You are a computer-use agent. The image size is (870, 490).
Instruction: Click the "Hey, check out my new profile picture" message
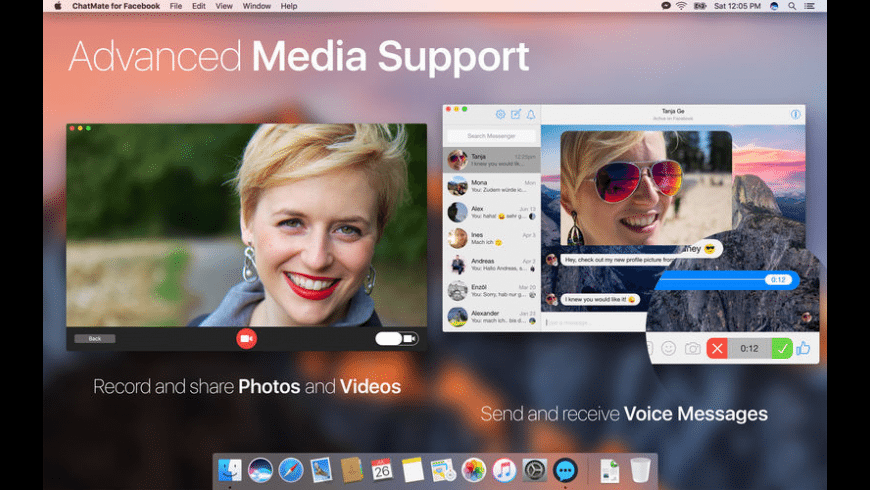click(x=620, y=260)
